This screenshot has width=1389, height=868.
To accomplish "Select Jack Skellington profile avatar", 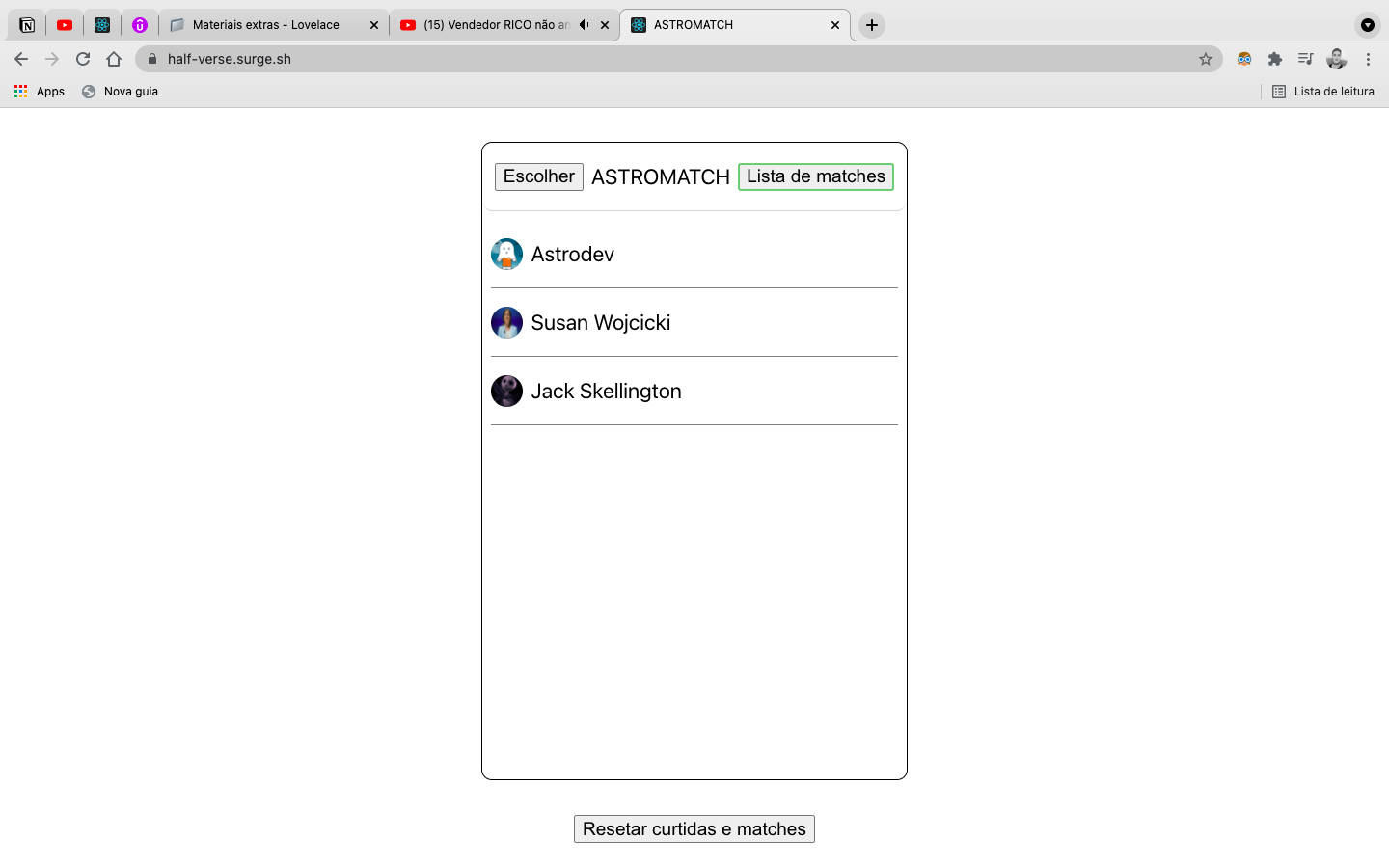I will coord(506,391).
